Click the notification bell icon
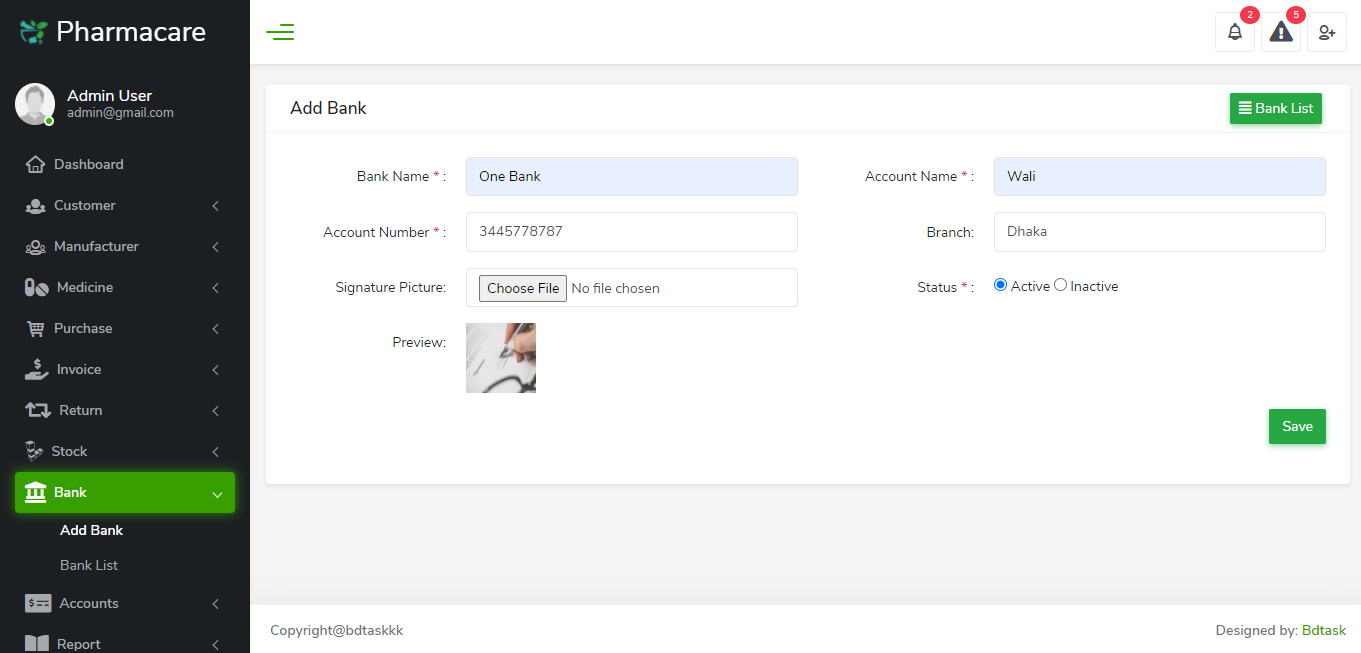 click(1235, 32)
